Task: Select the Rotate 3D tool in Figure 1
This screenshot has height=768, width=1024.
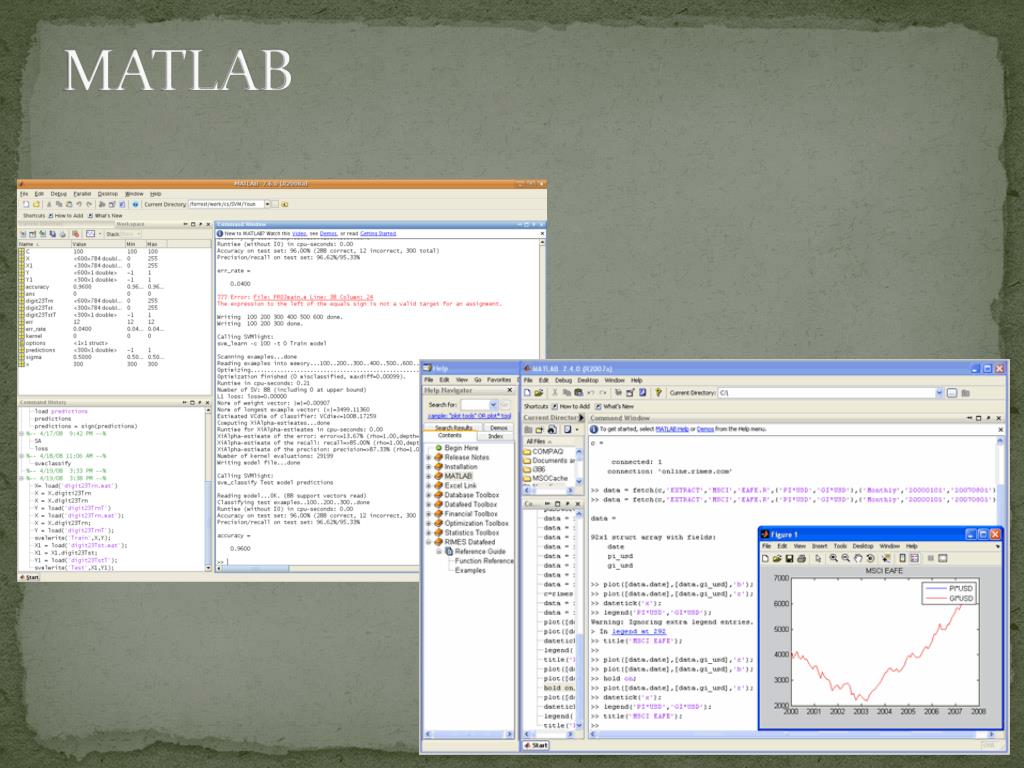Action: (x=870, y=558)
